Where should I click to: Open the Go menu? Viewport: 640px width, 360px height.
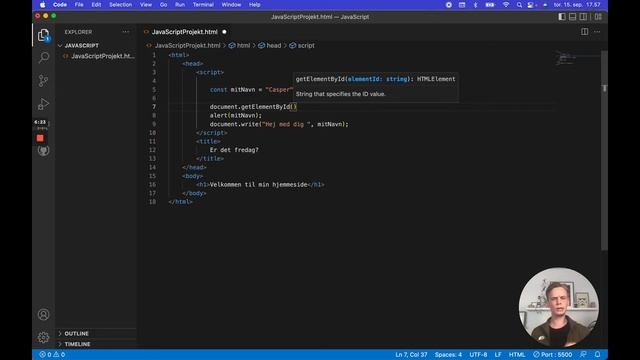163,5
